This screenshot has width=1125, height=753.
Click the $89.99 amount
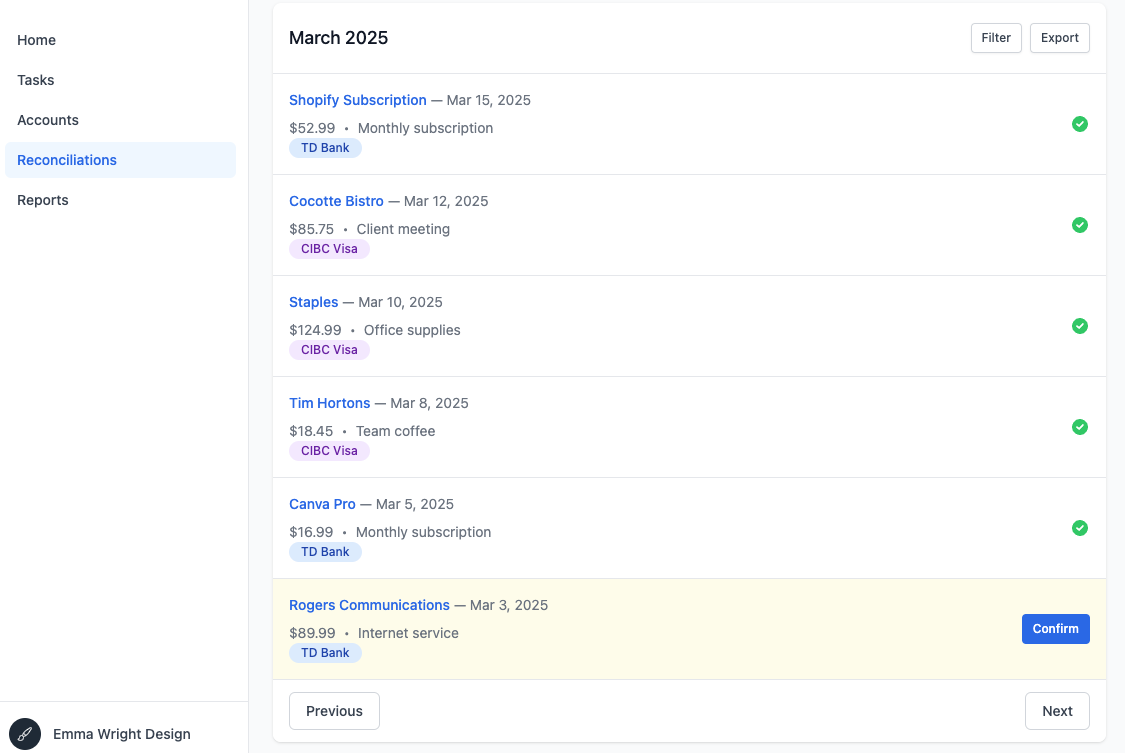coord(312,634)
